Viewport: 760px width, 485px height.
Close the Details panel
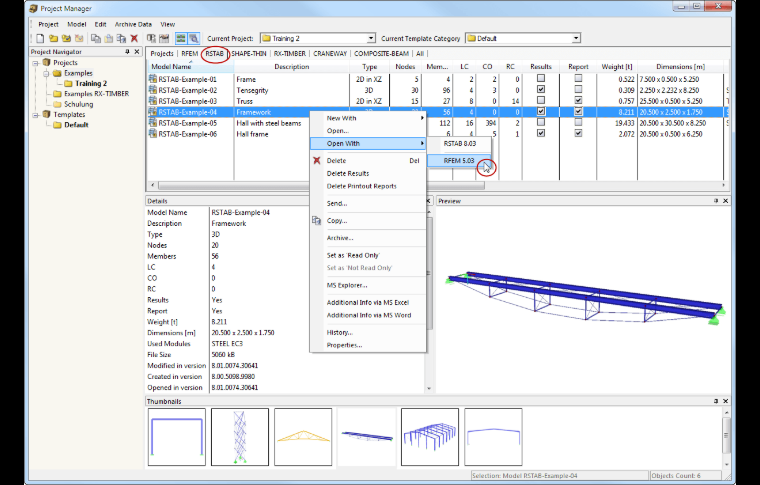click(x=428, y=201)
